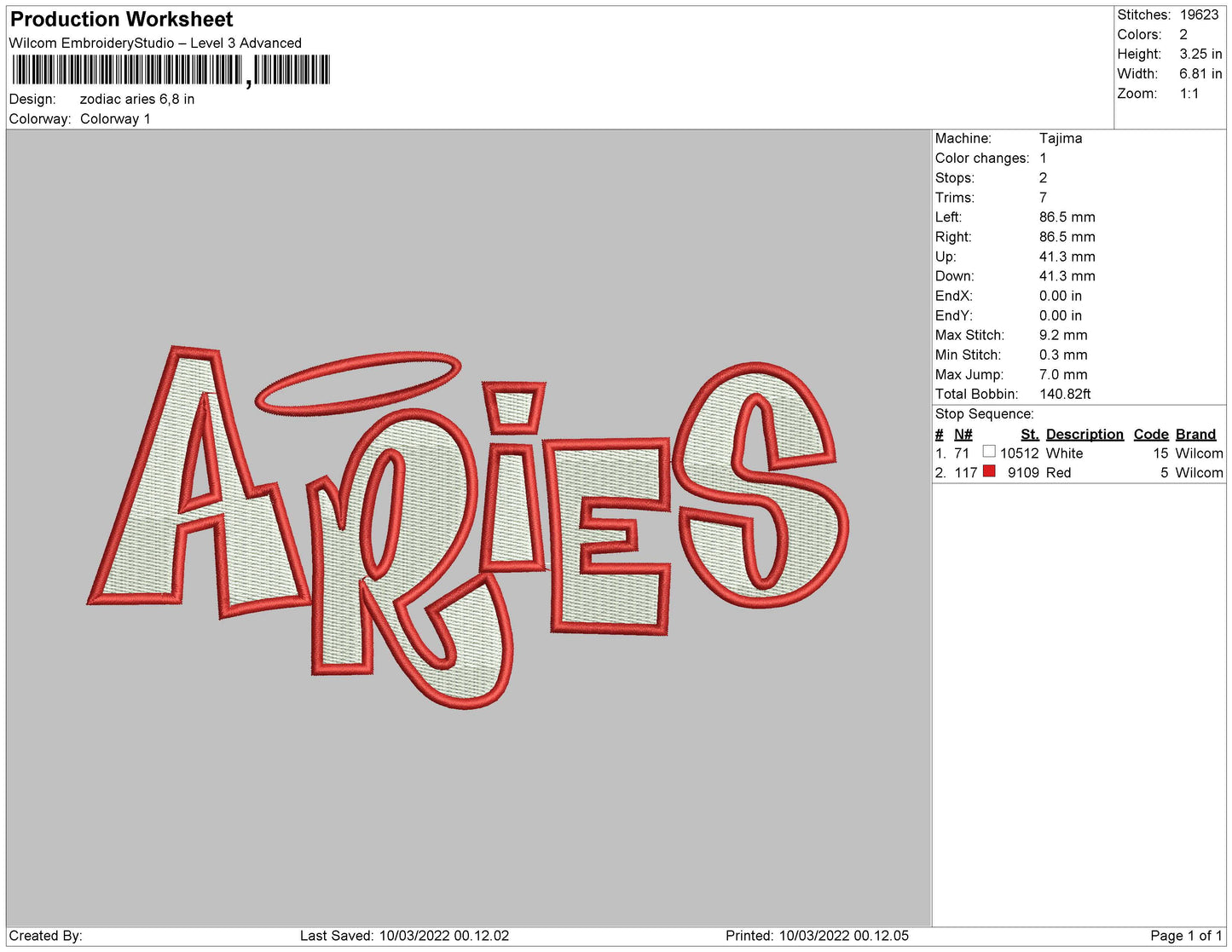The image size is (1232, 952).
Task: Click thread number 9109
Action: [x=1023, y=472]
